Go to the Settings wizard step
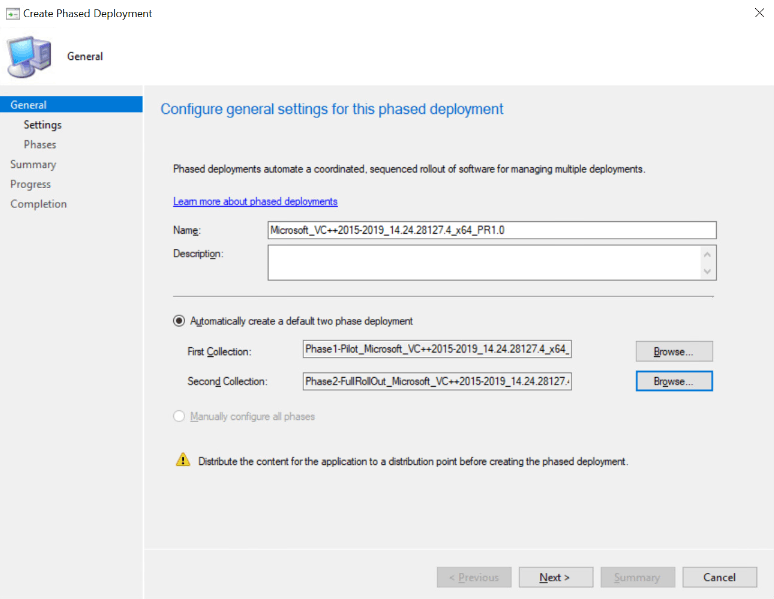The height and width of the screenshot is (599, 774). 42,125
